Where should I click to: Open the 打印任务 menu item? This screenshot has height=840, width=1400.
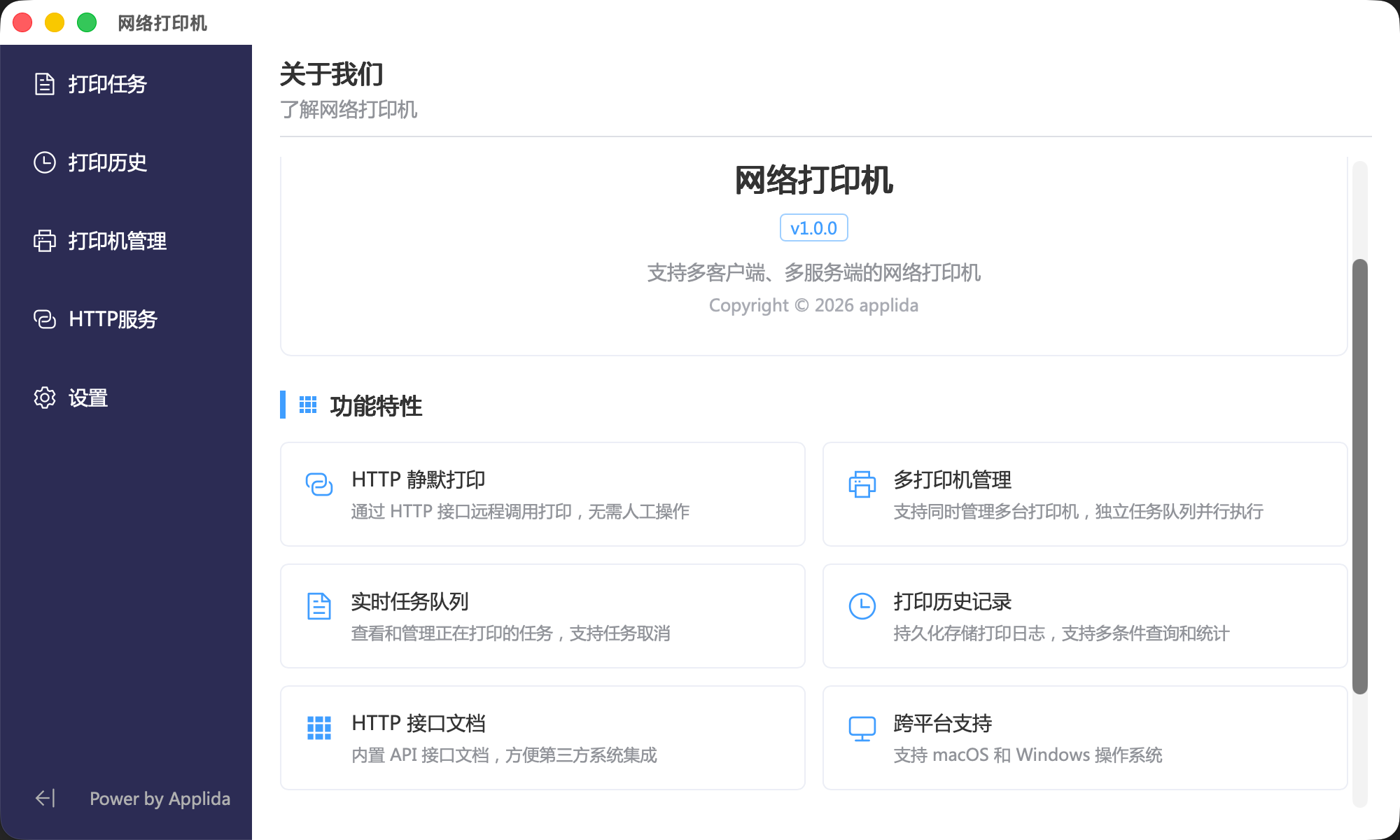coord(126,84)
